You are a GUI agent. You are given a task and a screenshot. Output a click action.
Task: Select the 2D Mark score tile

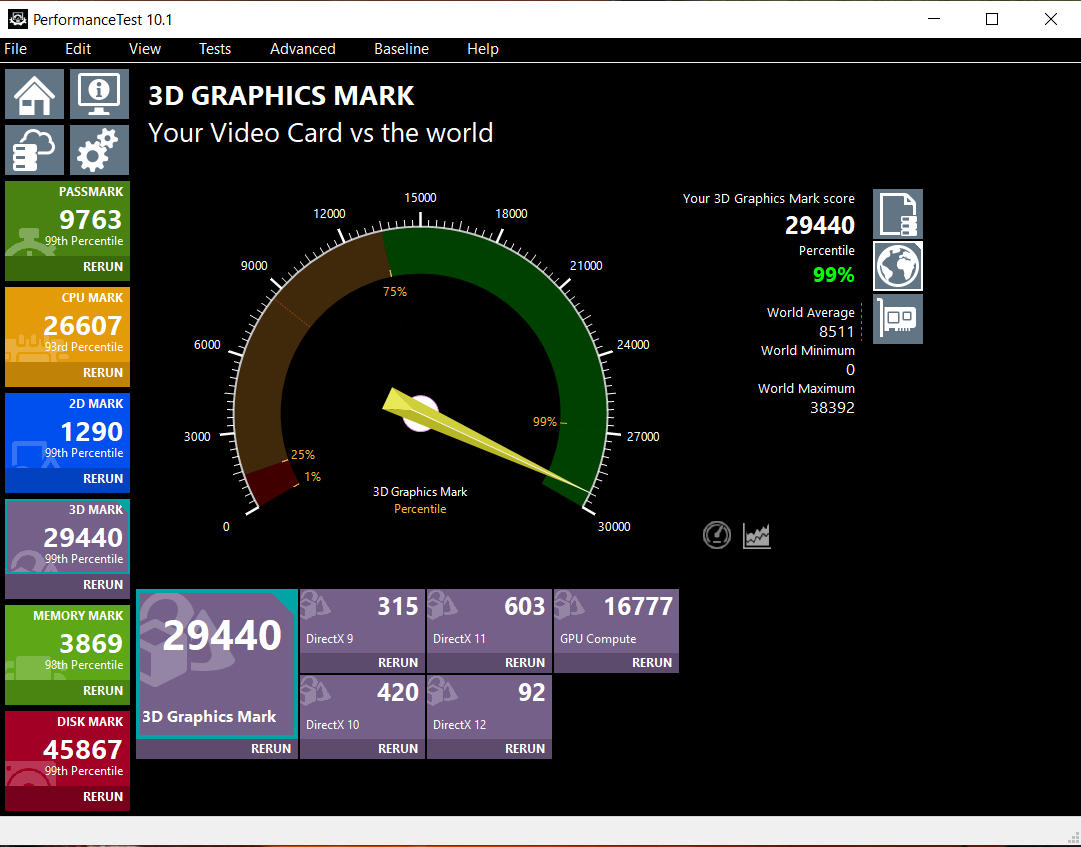point(67,430)
